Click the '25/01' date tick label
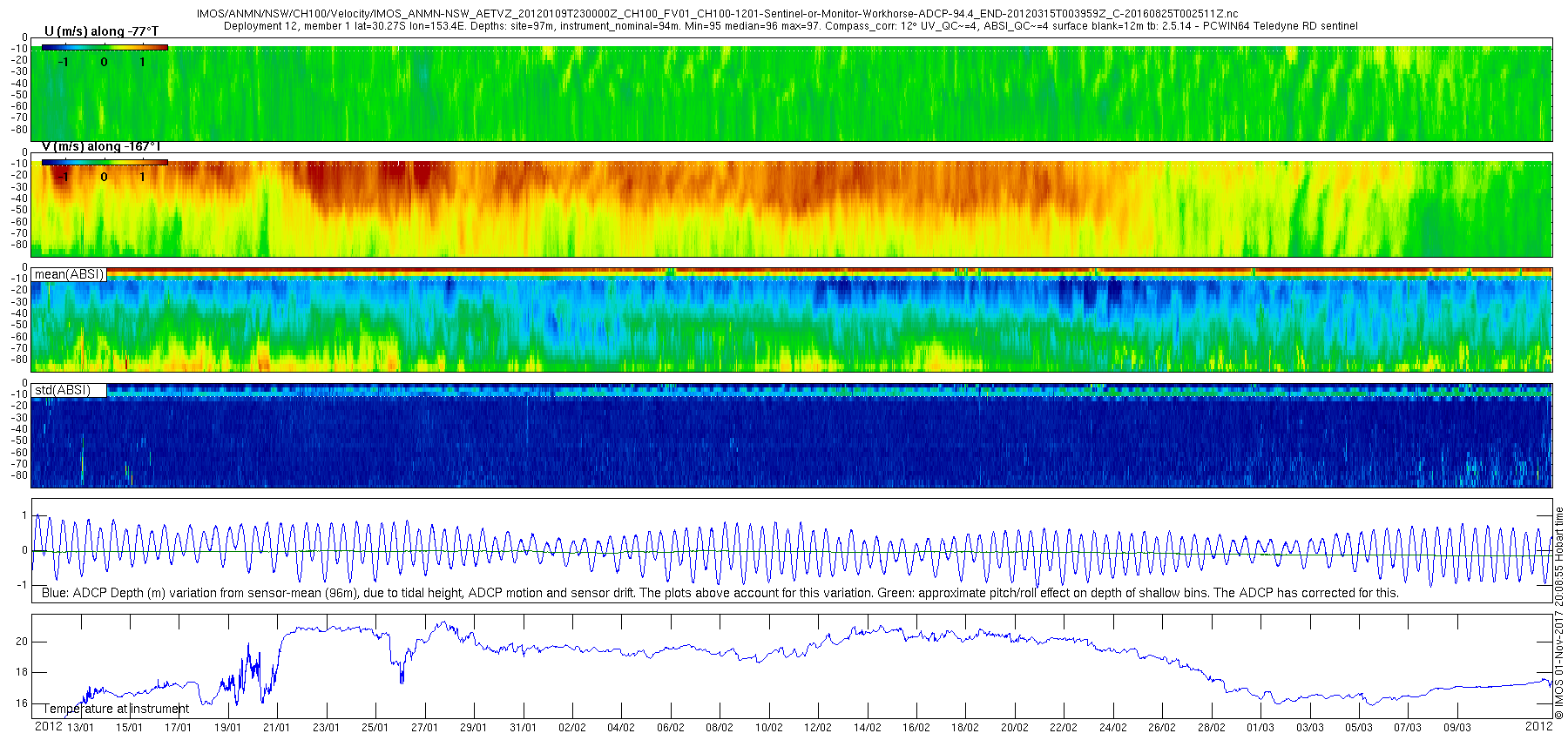 click(375, 728)
